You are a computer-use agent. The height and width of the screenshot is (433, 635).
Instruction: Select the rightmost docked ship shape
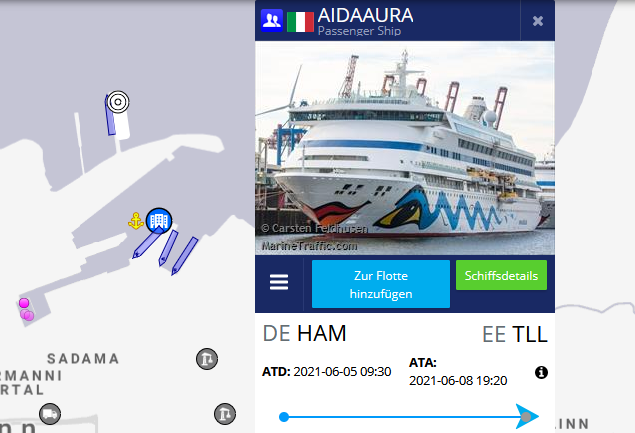185,256
